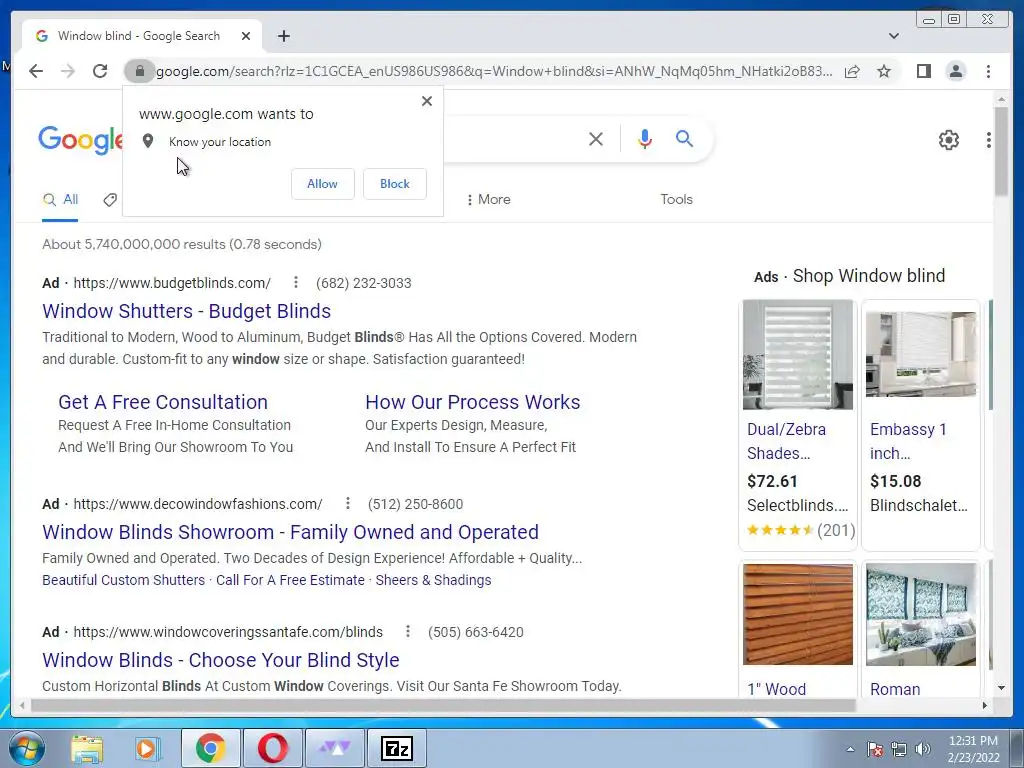This screenshot has height=768, width=1024.
Task: Start a voice search with the microphone
Action: pos(645,138)
